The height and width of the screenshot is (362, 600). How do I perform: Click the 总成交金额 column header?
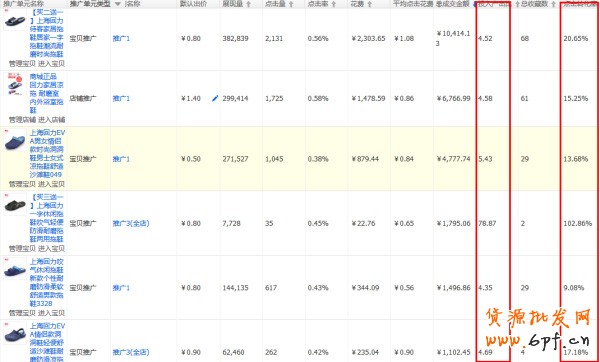point(452,4)
